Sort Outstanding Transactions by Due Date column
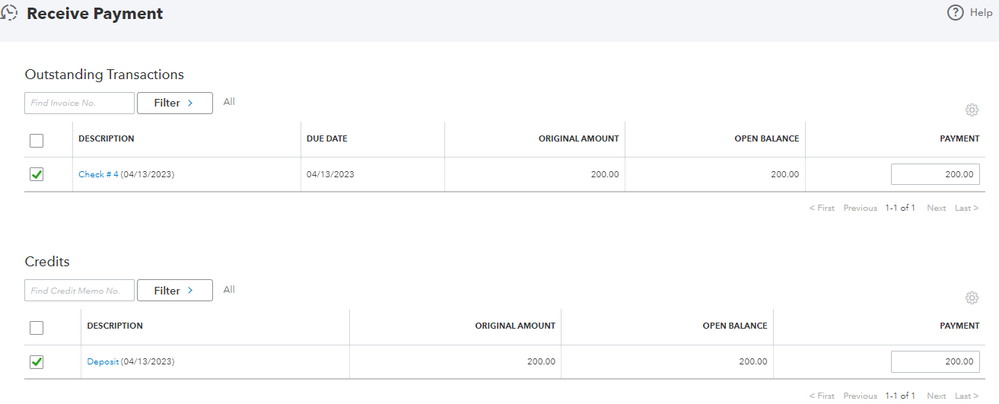This screenshot has width=999, height=404. (327, 139)
